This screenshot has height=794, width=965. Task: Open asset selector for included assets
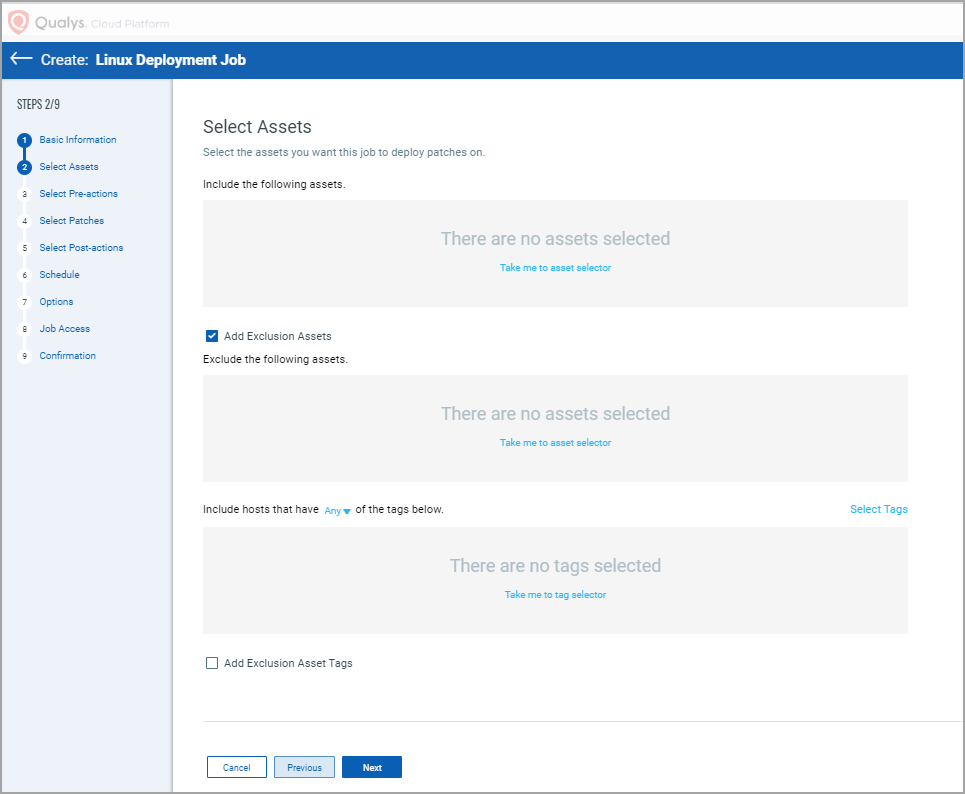point(555,267)
